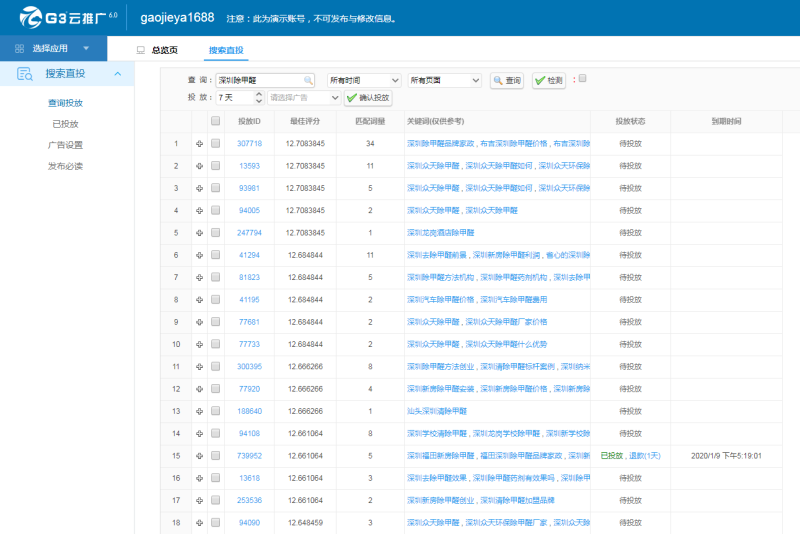
Task: Increase the 7天 spinner value
Action: (259, 94)
